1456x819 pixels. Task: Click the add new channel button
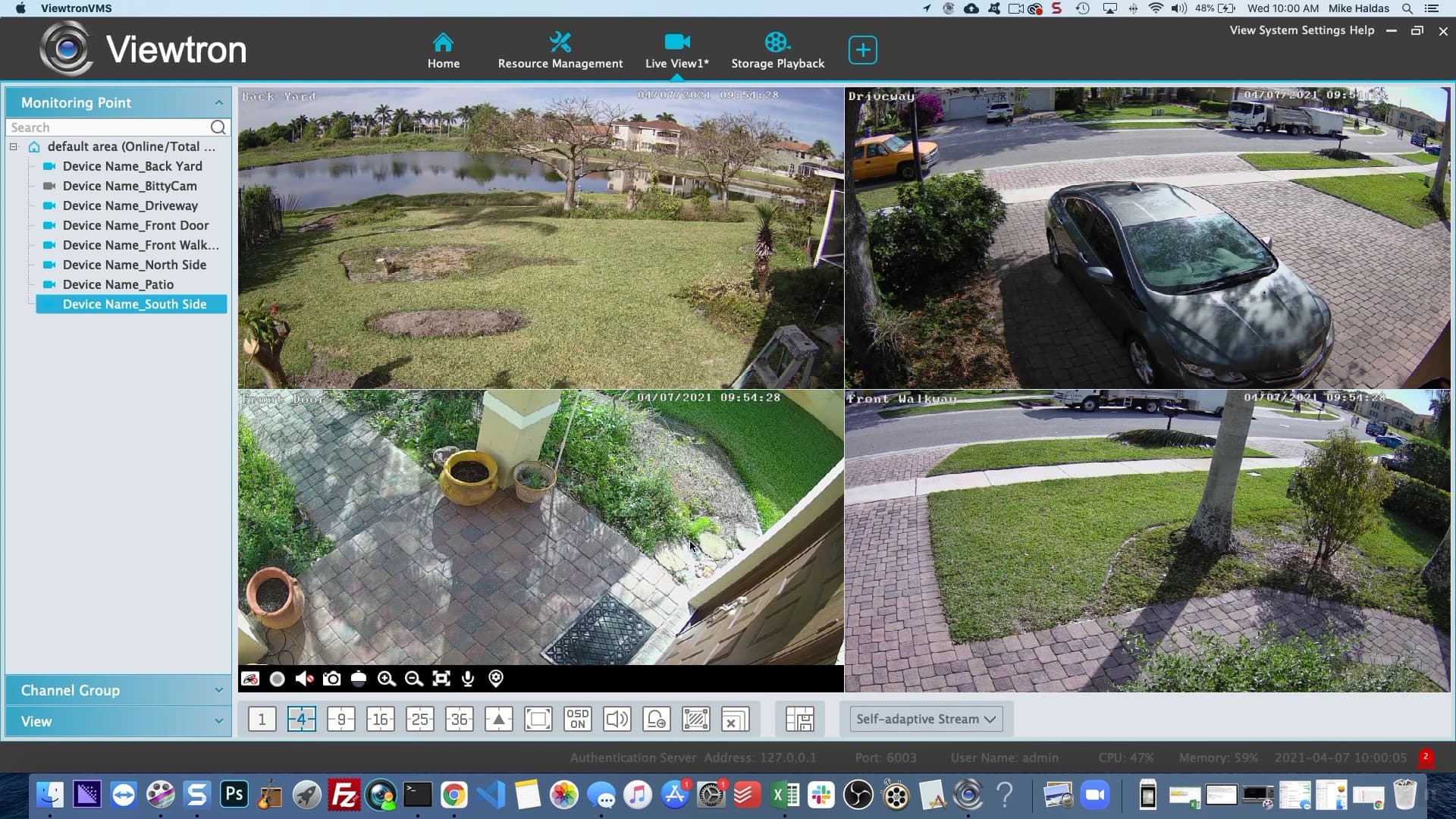pyautogui.click(x=862, y=49)
